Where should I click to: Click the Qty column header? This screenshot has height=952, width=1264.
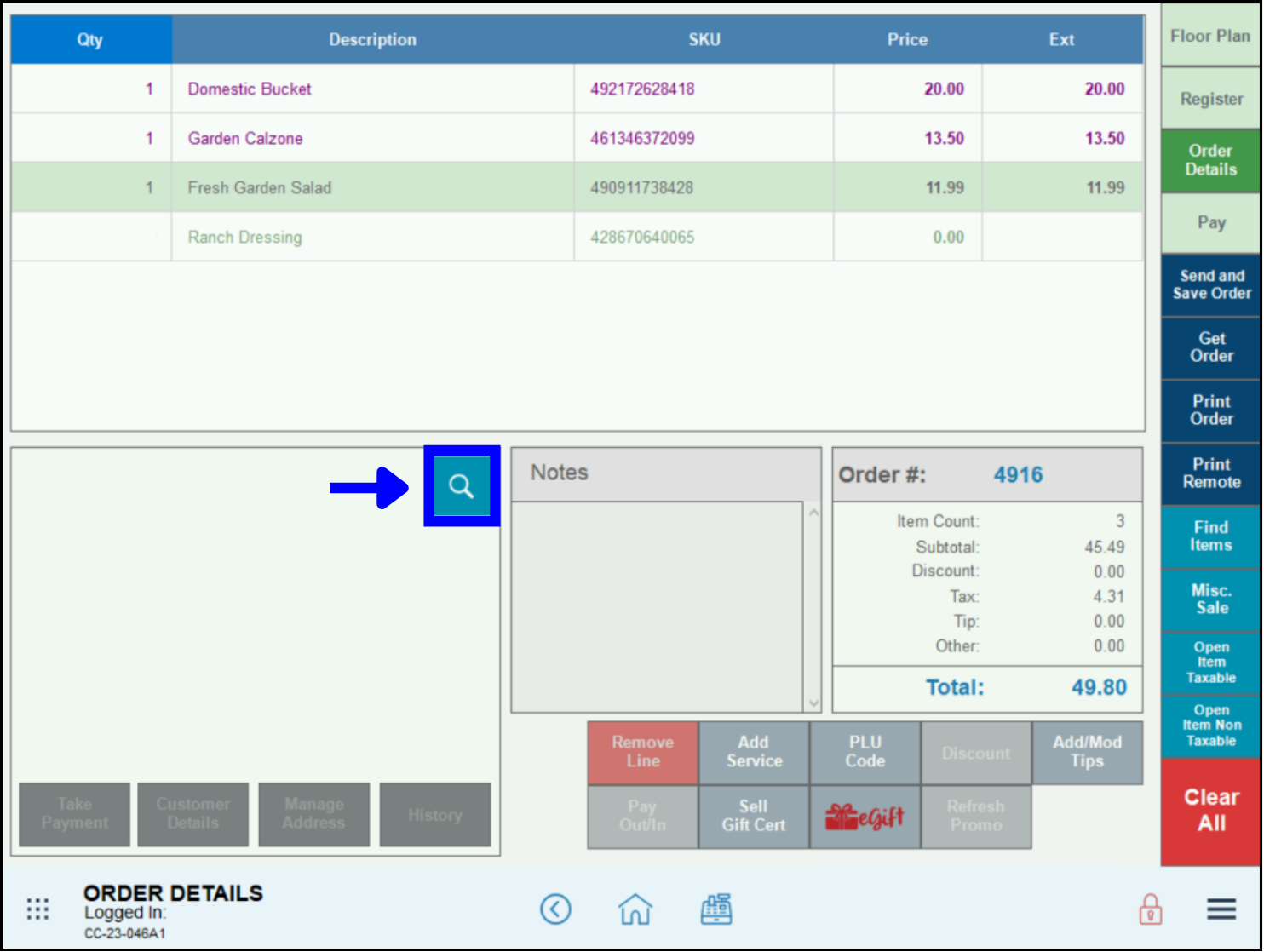90,39
